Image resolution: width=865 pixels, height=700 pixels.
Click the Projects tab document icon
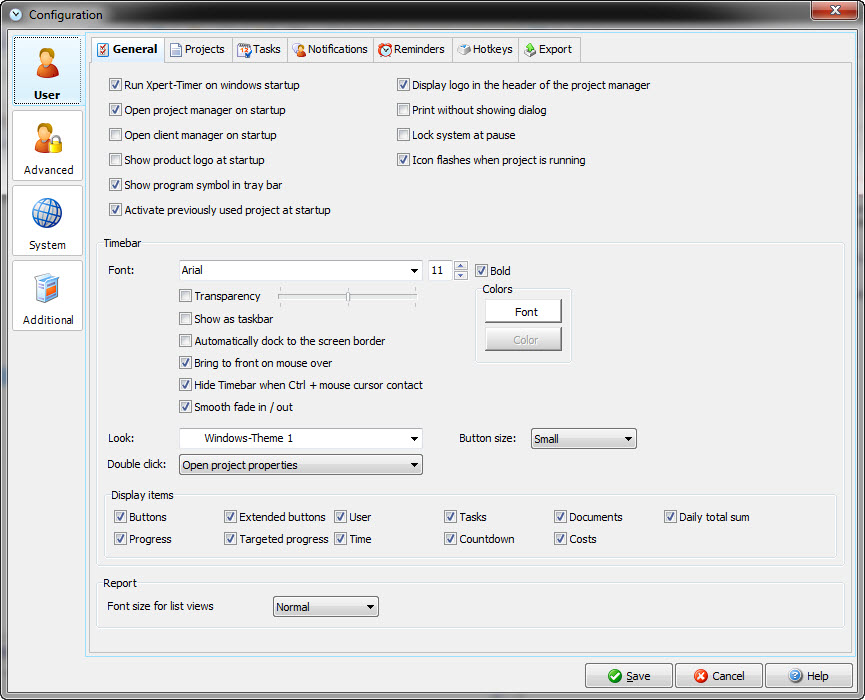point(176,50)
